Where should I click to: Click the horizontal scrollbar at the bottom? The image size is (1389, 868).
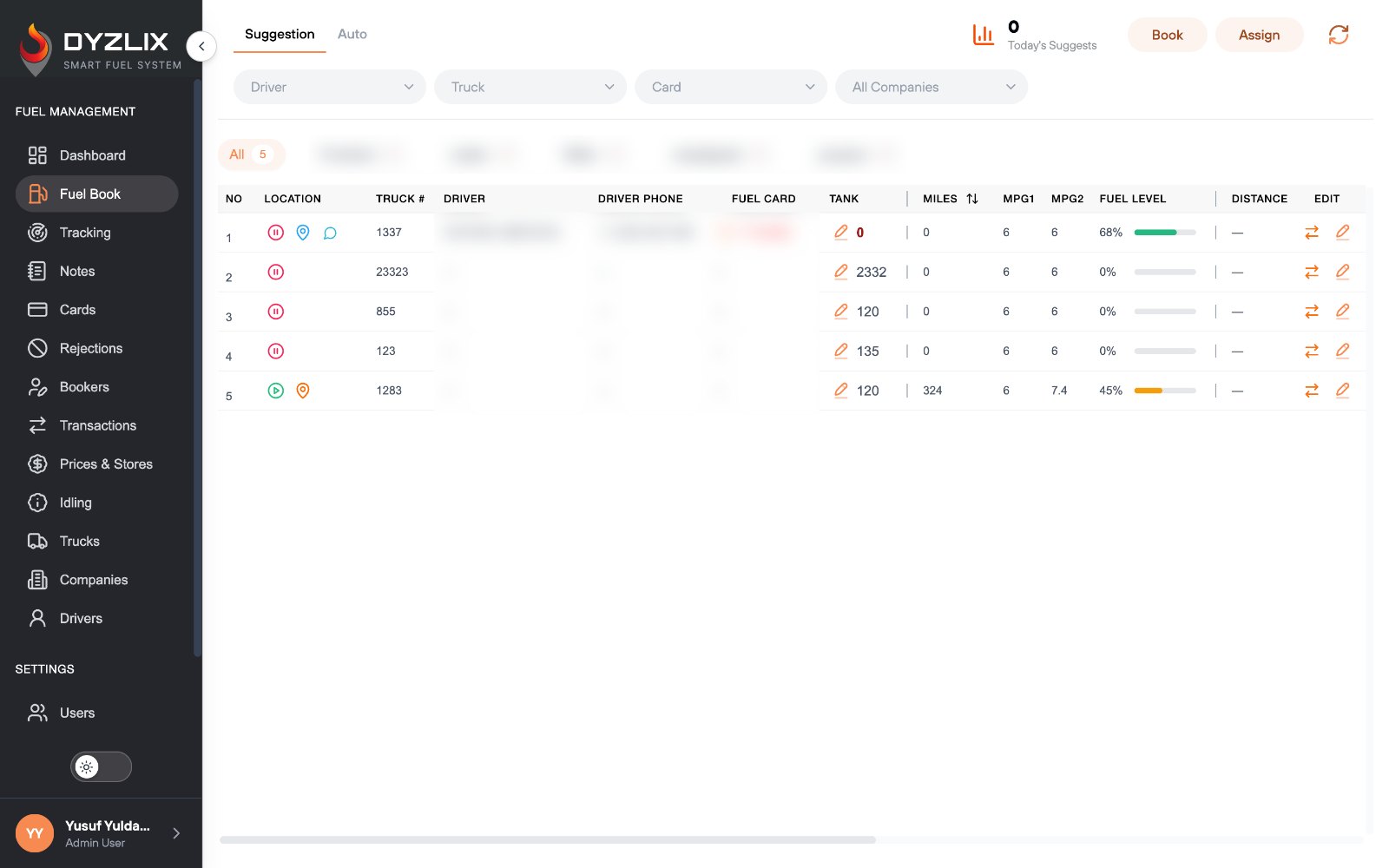click(x=548, y=839)
